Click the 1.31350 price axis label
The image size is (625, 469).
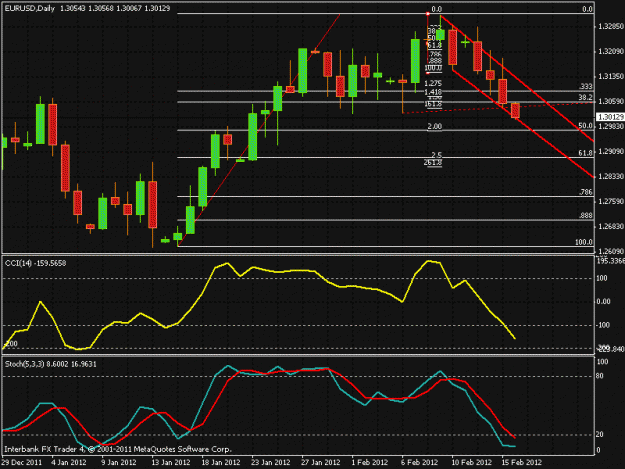[611, 76]
